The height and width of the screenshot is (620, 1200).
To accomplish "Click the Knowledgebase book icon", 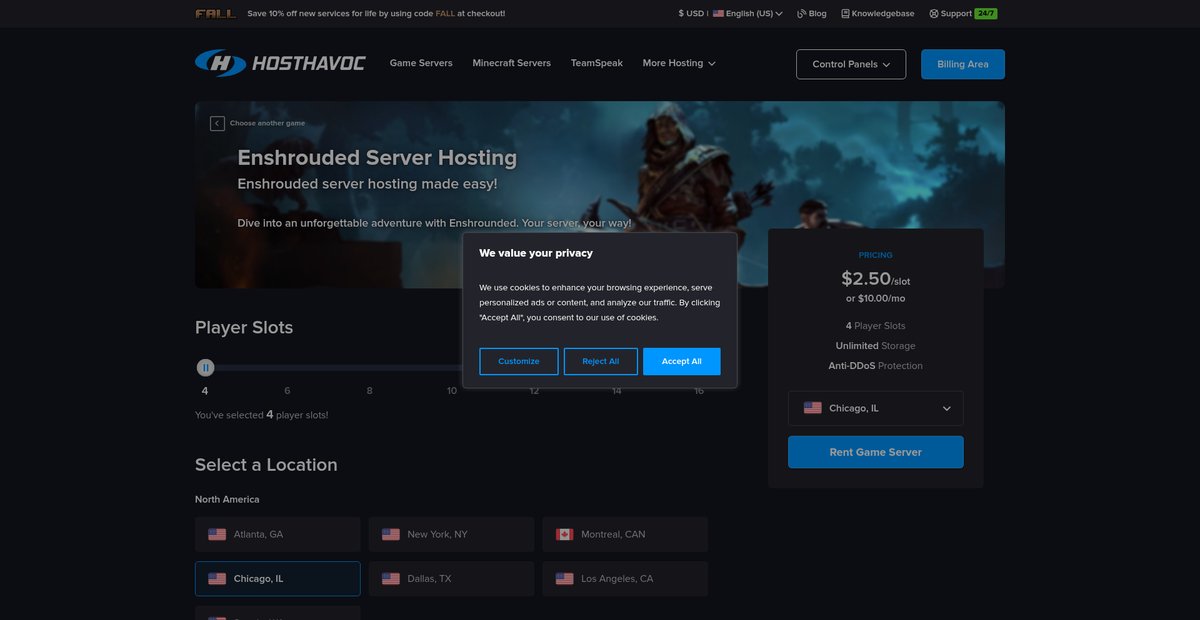I will [845, 14].
